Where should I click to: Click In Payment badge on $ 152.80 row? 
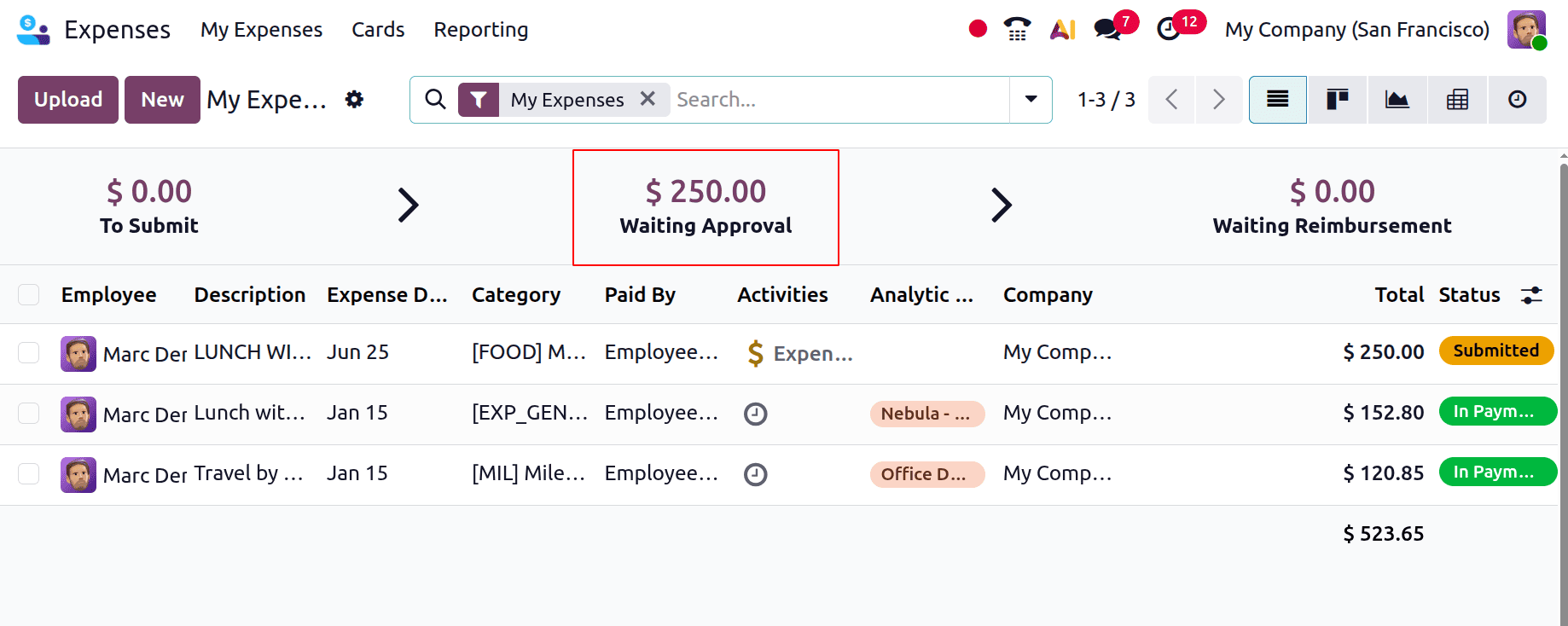click(1497, 411)
